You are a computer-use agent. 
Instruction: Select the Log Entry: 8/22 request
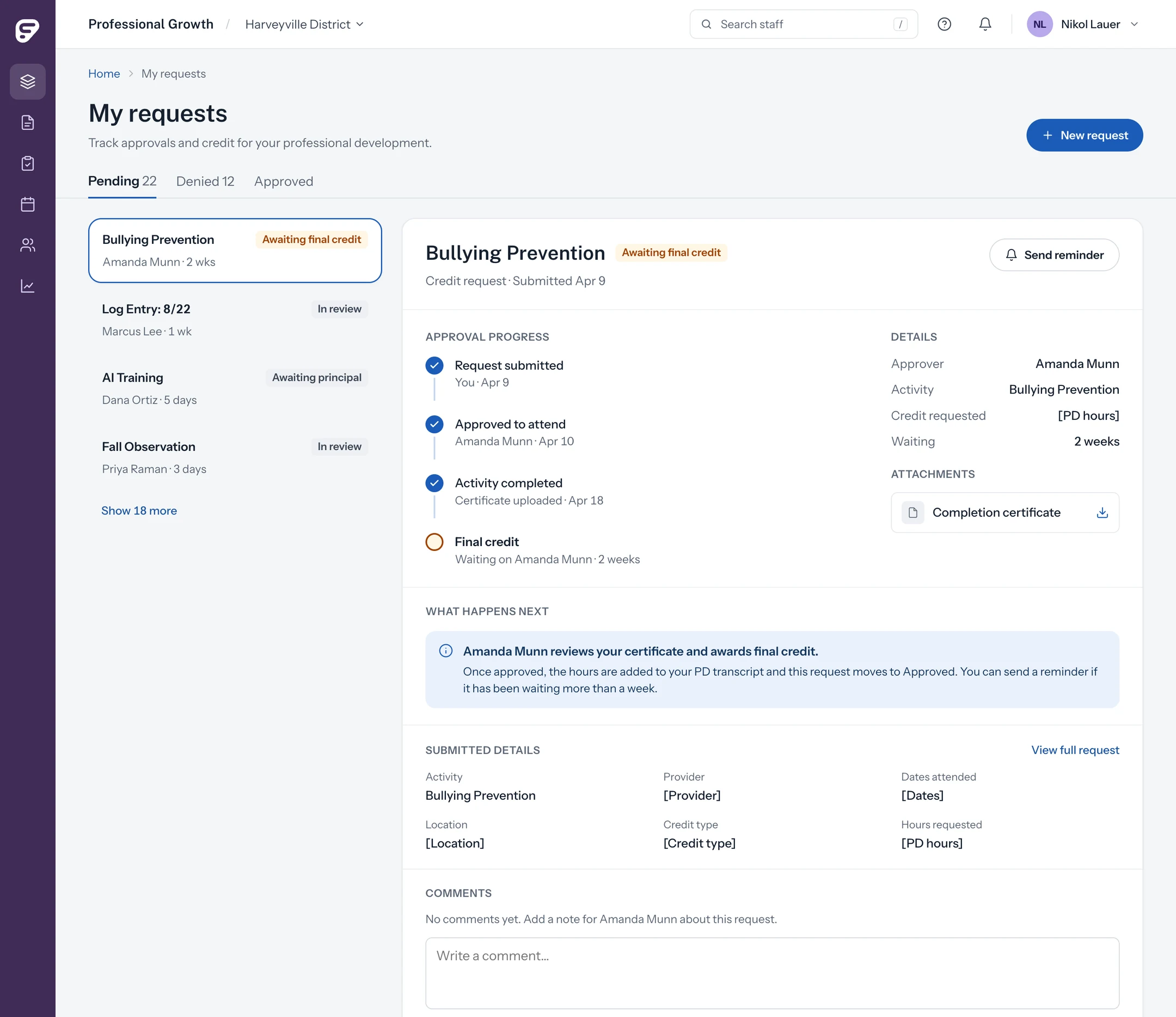click(x=235, y=320)
